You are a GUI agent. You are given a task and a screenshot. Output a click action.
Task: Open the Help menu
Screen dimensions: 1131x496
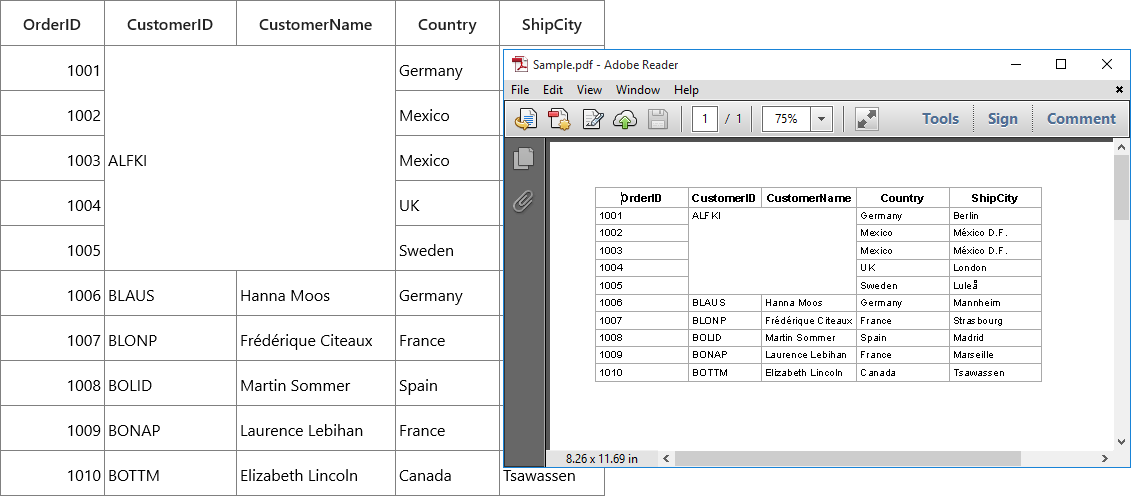686,90
